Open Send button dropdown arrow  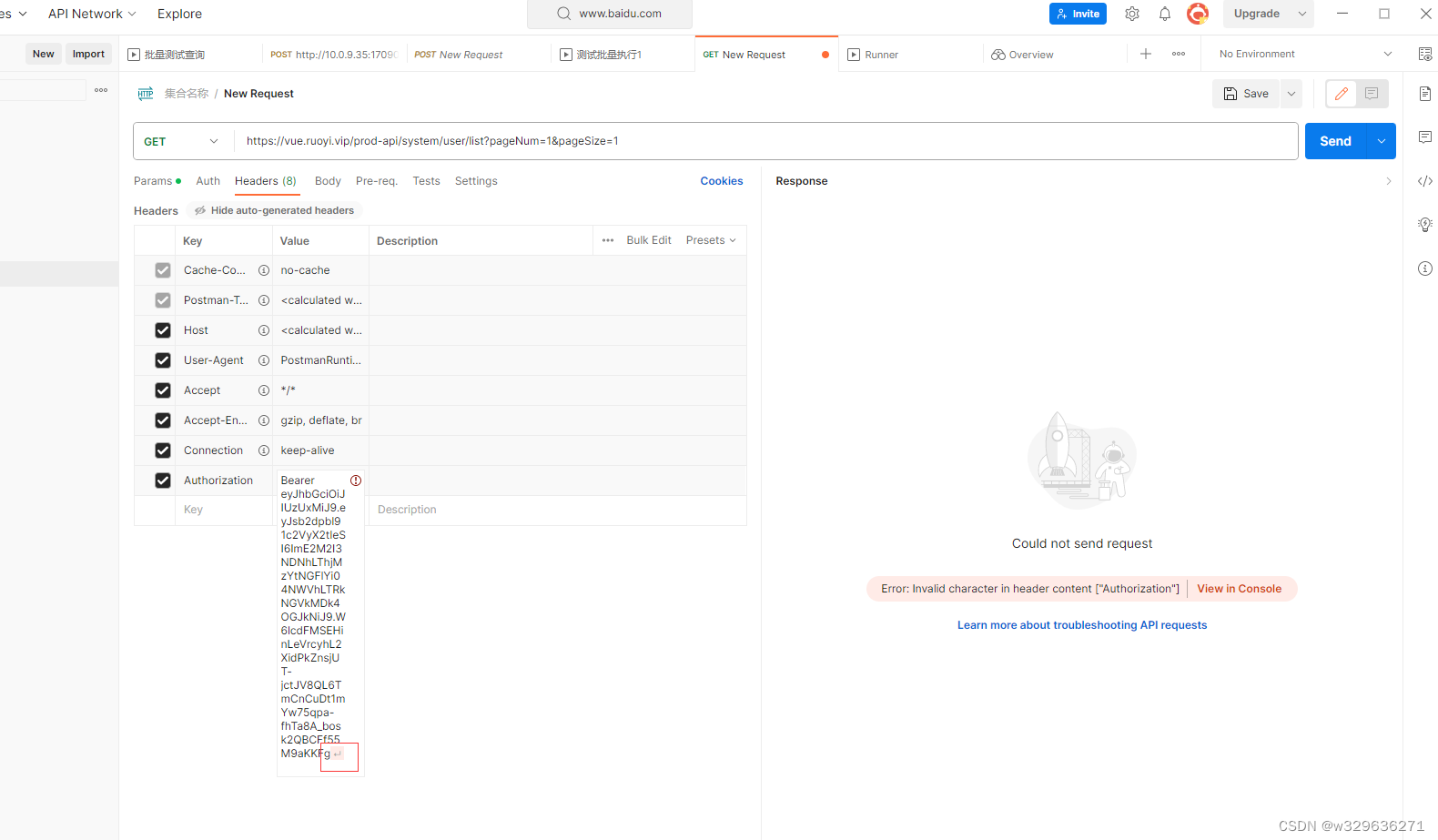pyautogui.click(x=1382, y=141)
